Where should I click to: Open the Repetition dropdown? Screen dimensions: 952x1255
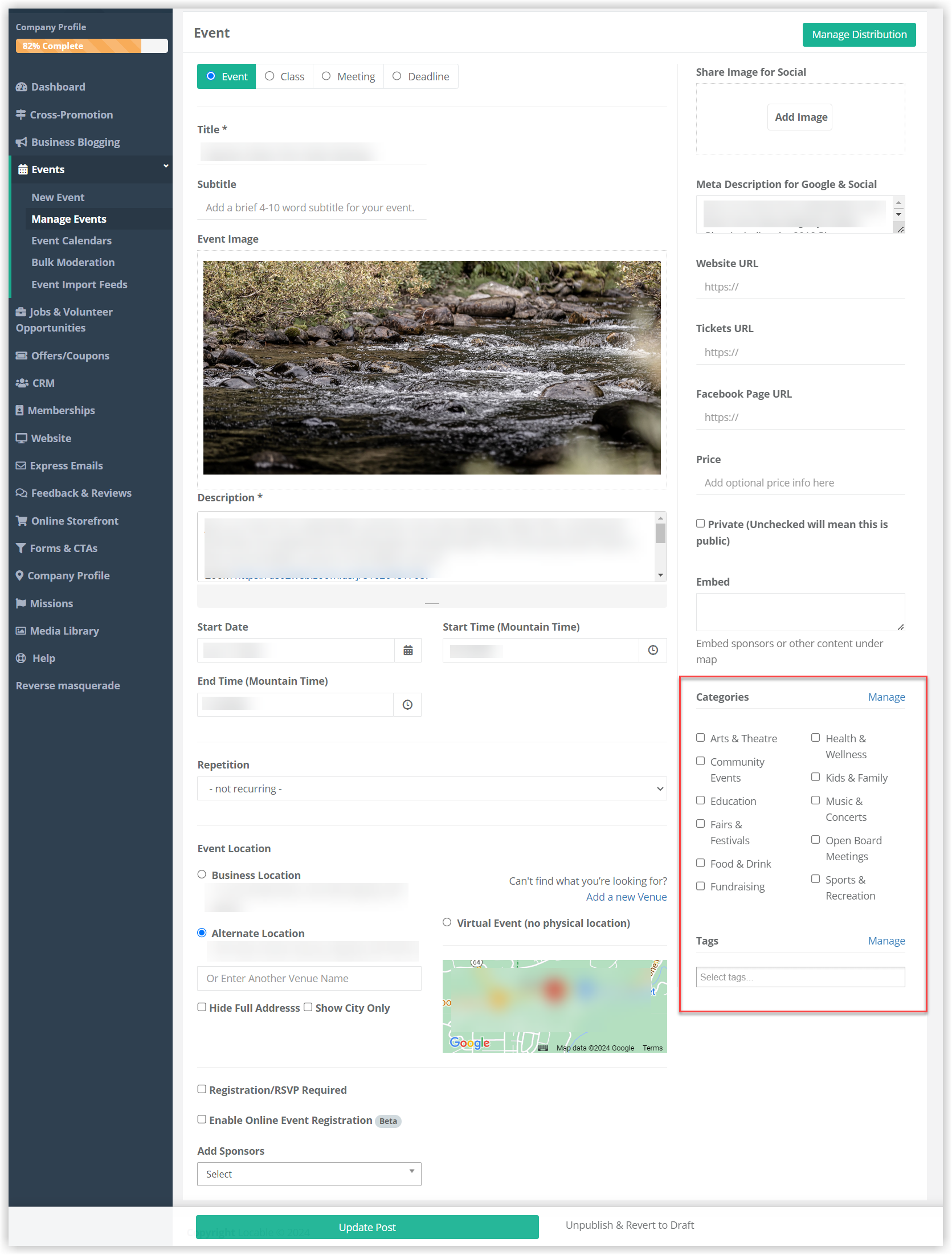click(x=432, y=788)
